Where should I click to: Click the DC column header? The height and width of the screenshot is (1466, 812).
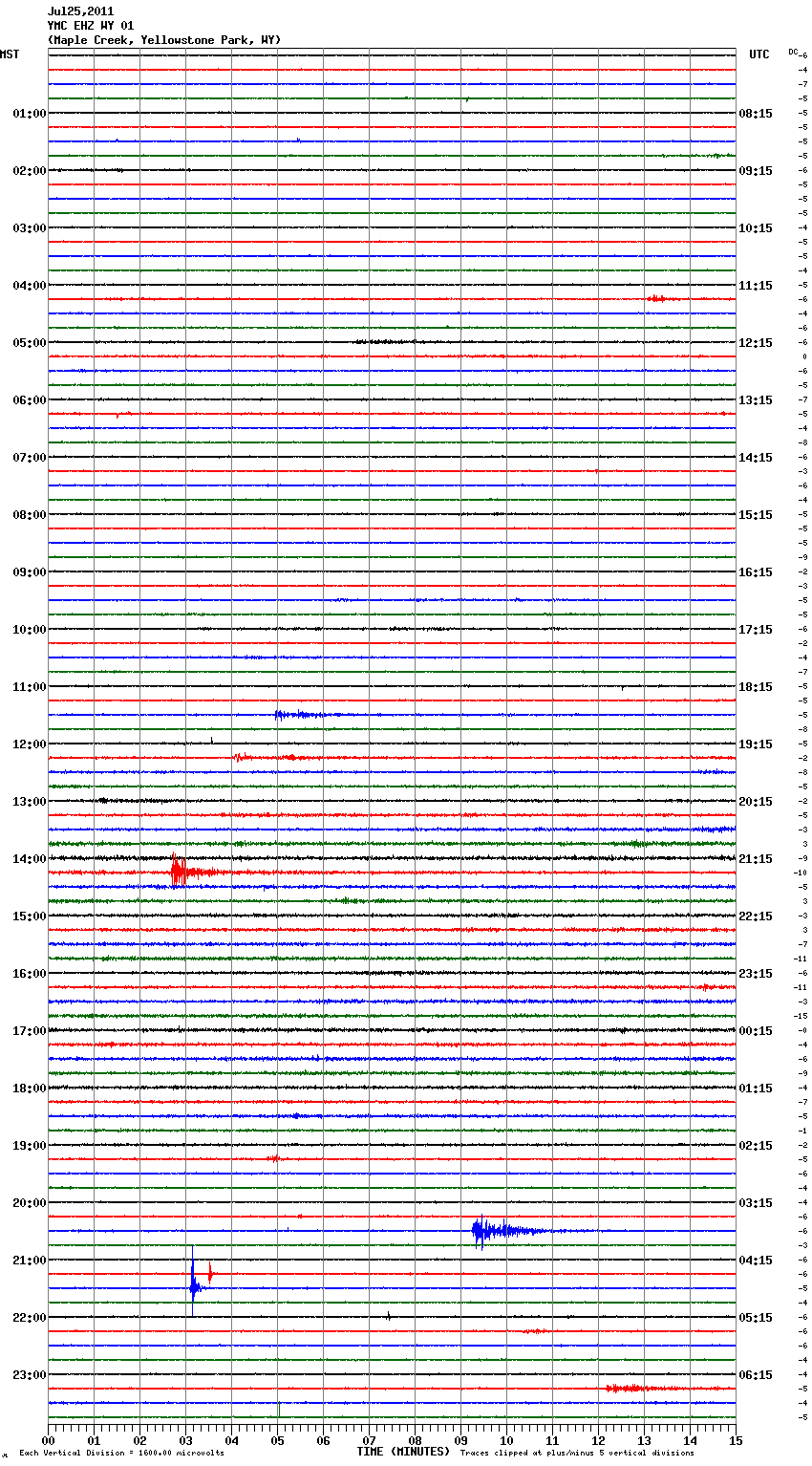pos(793,52)
